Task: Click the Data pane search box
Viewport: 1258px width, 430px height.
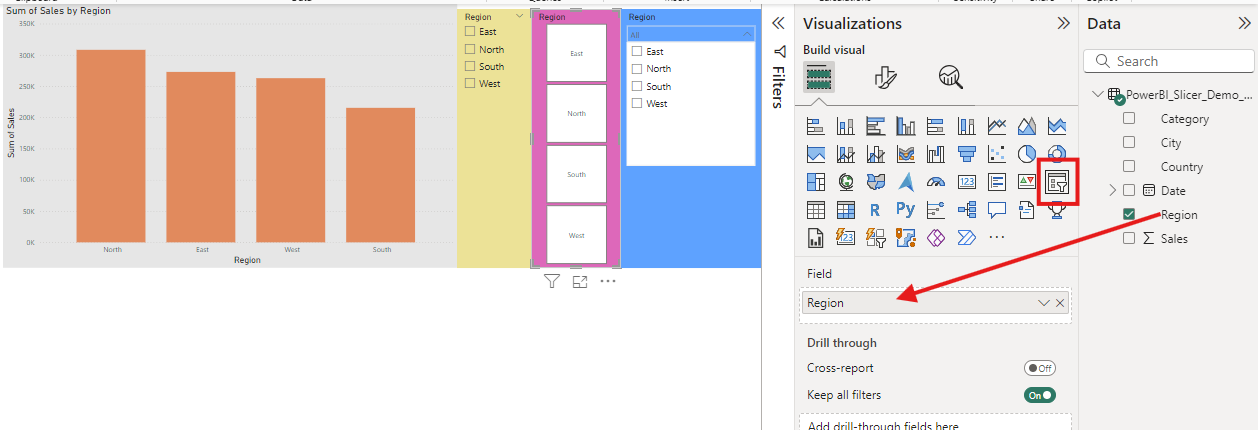Action: 1170,61
